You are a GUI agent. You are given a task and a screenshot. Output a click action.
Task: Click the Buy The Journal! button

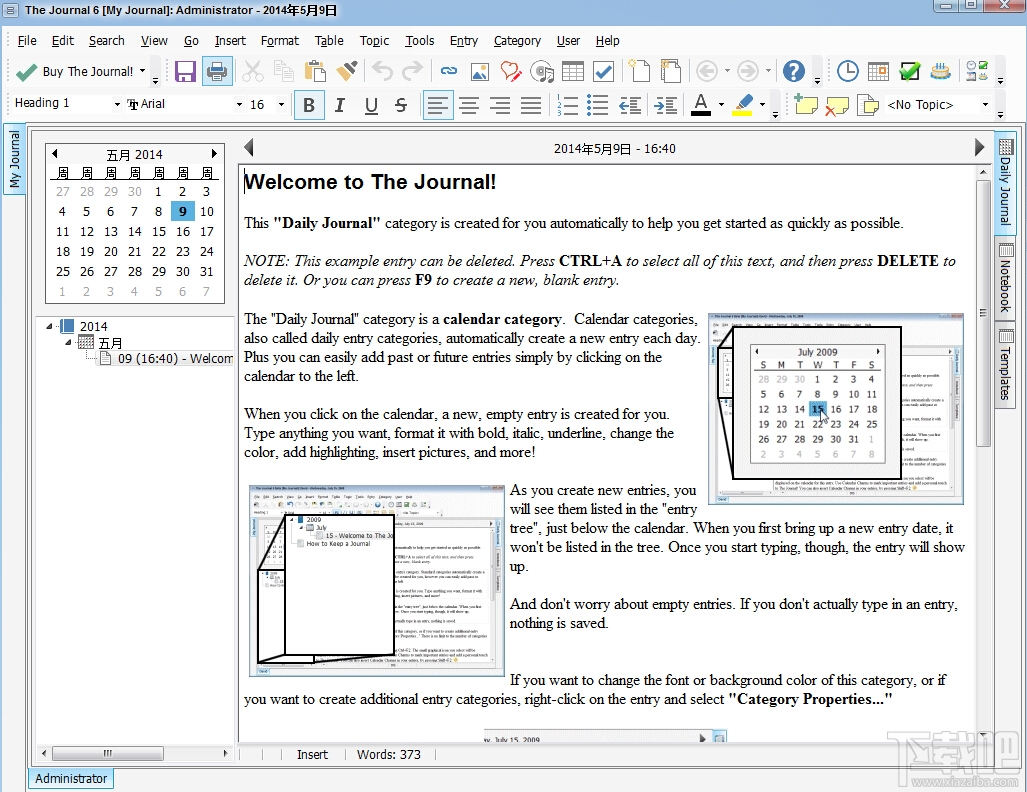tap(77, 71)
